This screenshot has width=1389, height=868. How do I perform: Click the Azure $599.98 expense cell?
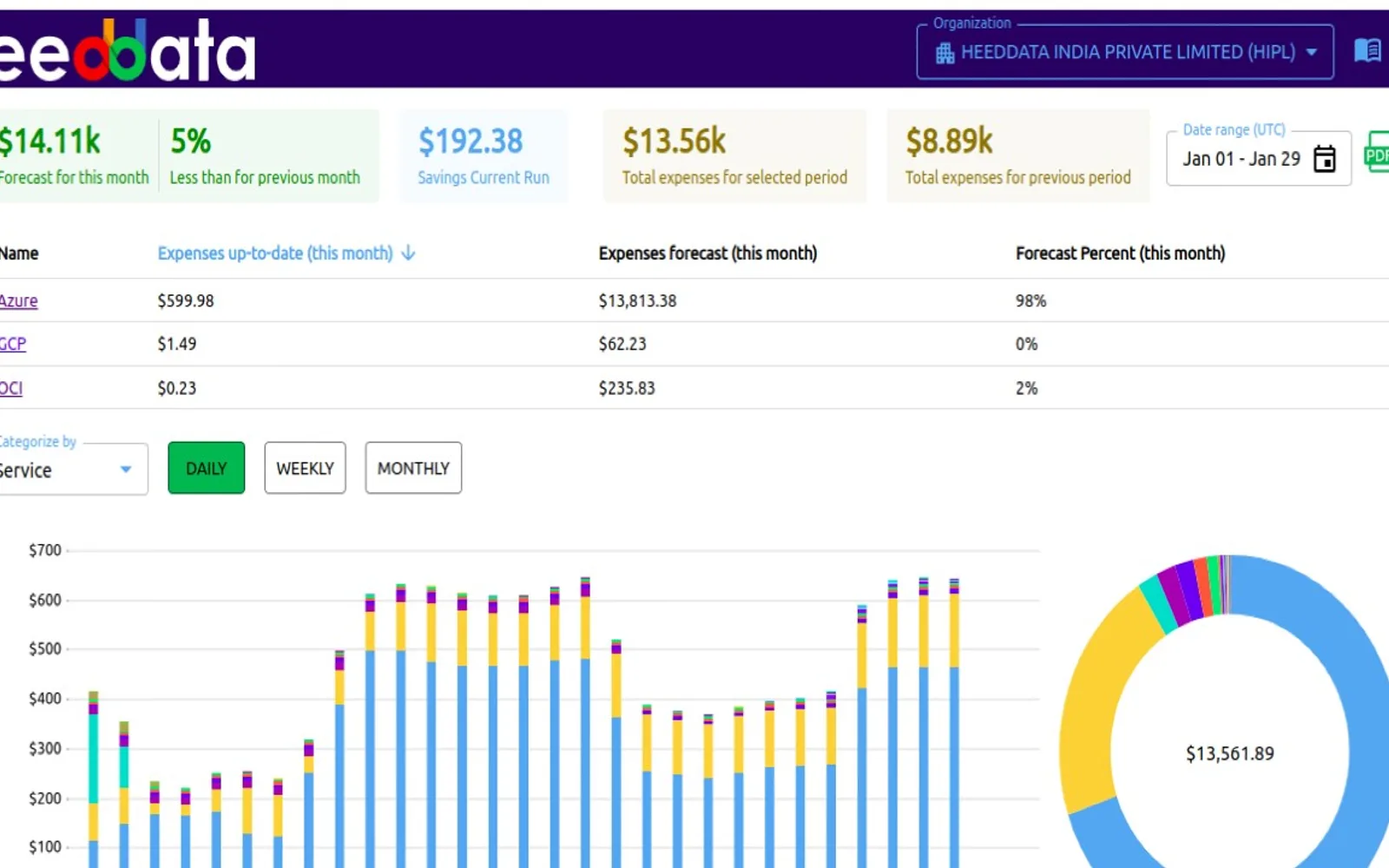186,301
